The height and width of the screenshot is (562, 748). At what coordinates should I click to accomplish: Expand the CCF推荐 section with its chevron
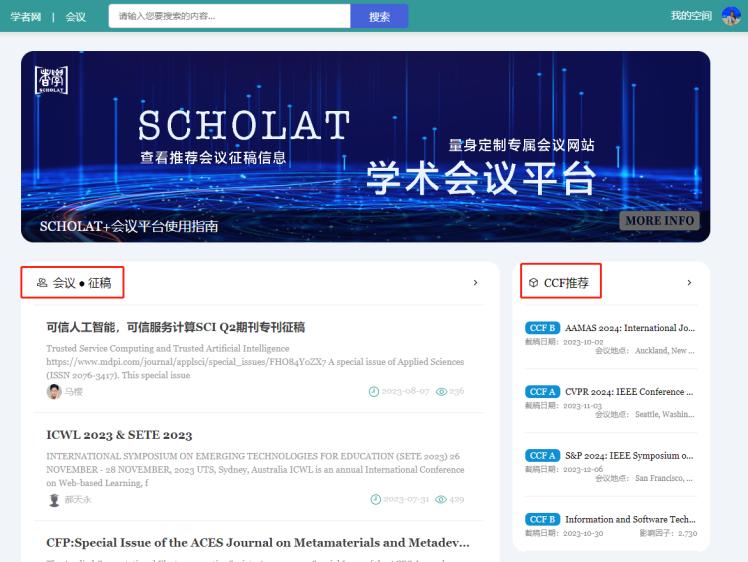tap(689, 283)
